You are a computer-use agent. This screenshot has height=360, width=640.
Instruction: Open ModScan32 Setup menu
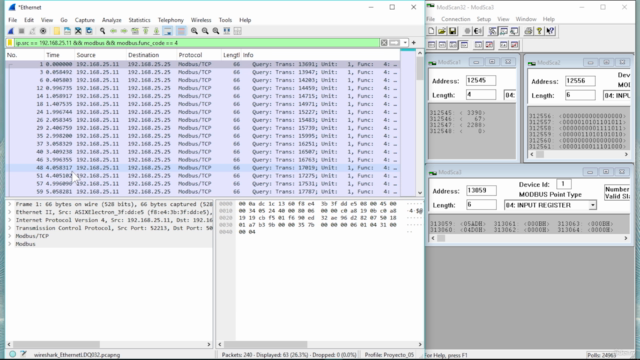pyautogui.click(x=484, y=19)
